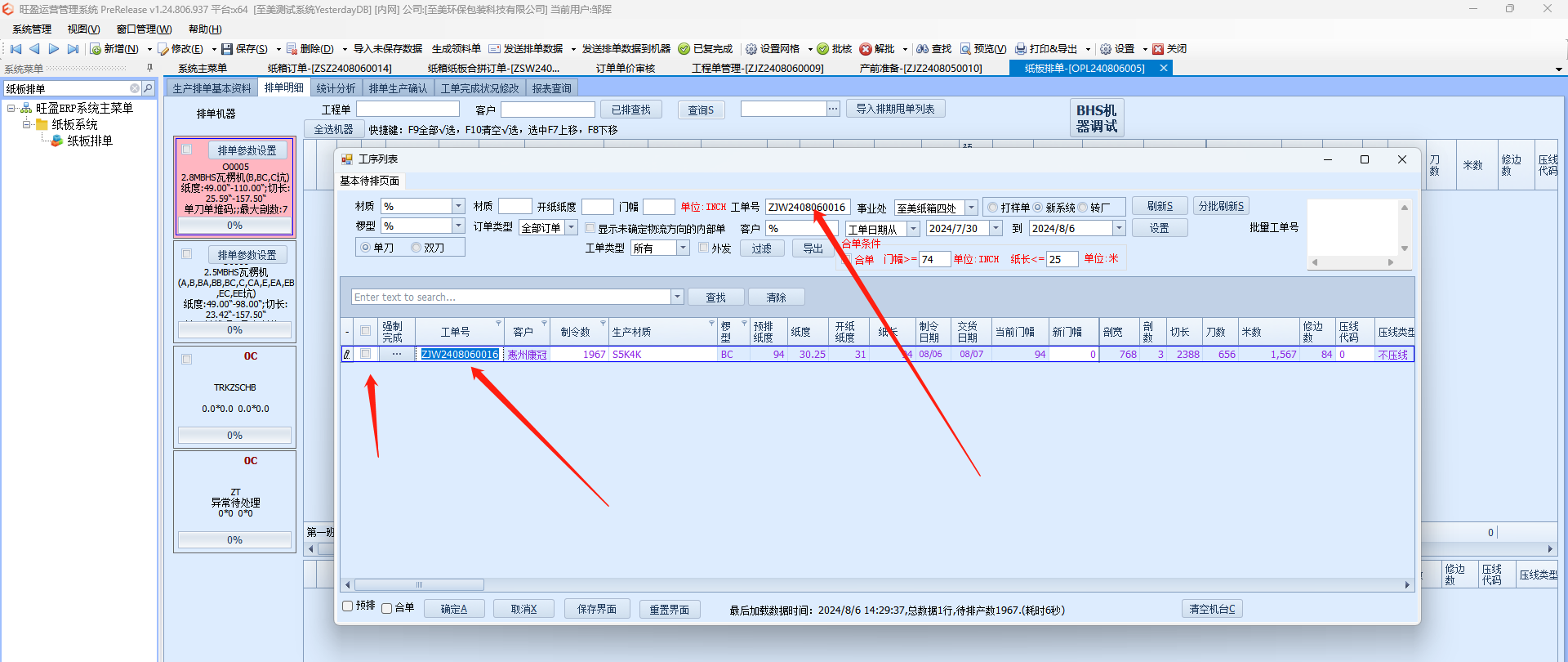
Task: Click the 修改(E) edit pencil icon
Action: click(163, 49)
